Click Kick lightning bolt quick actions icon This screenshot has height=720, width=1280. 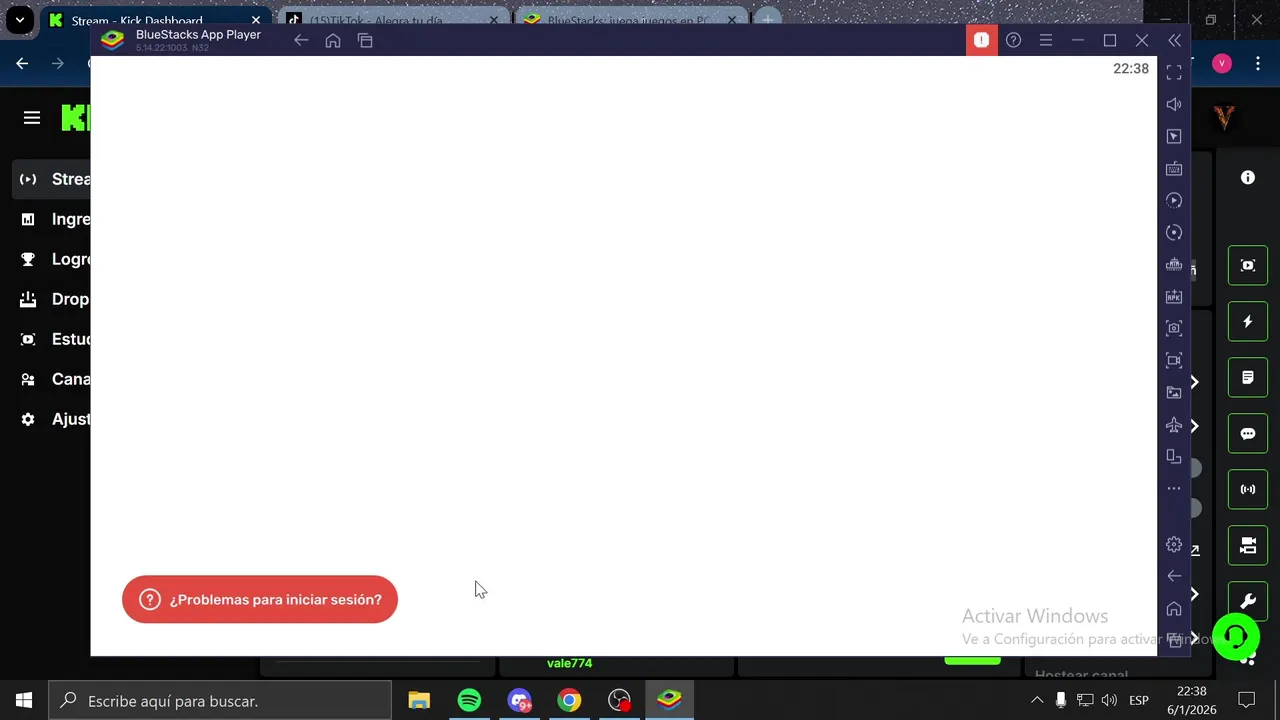click(x=1248, y=322)
